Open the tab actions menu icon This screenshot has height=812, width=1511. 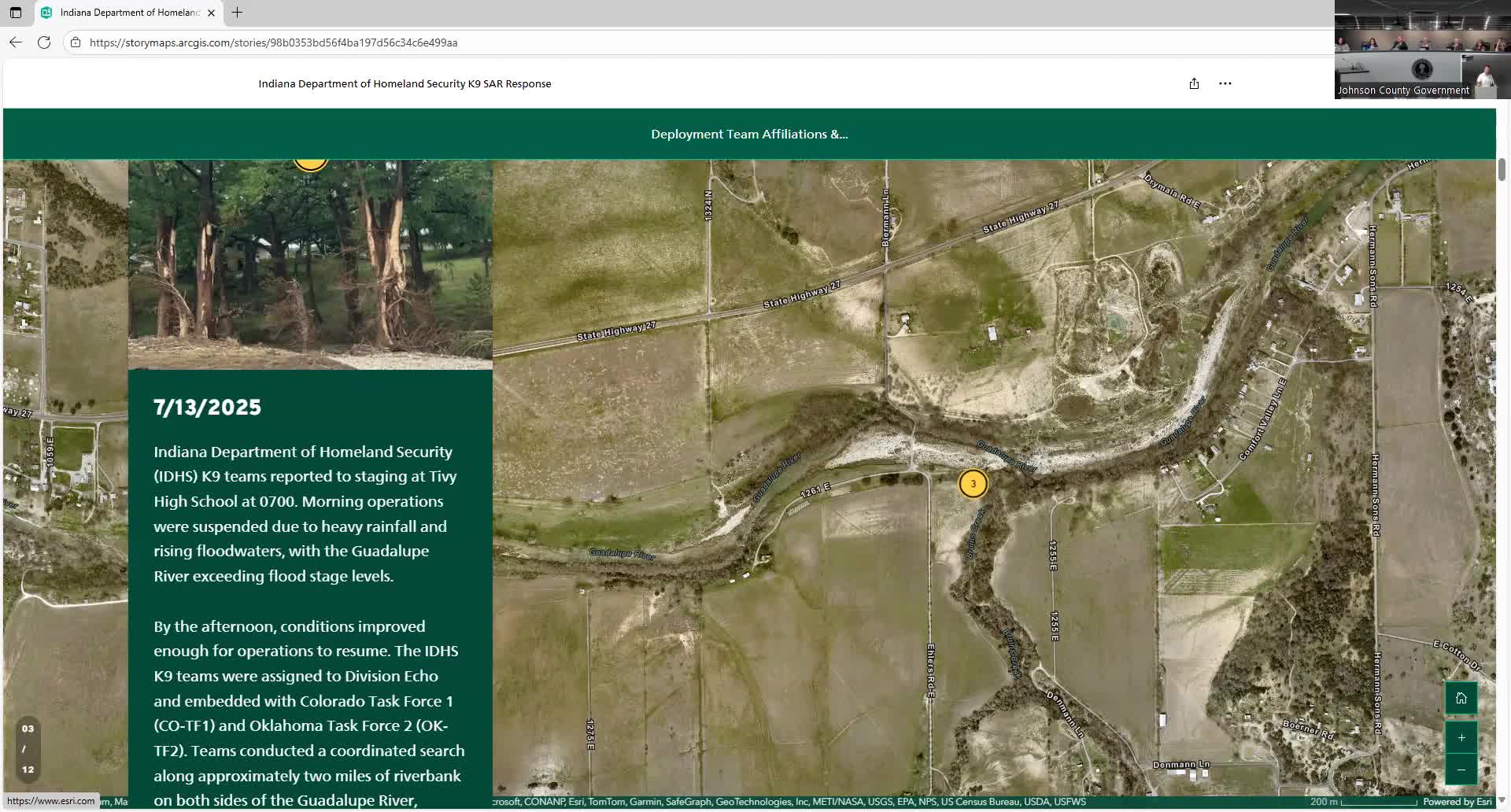click(16, 13)
